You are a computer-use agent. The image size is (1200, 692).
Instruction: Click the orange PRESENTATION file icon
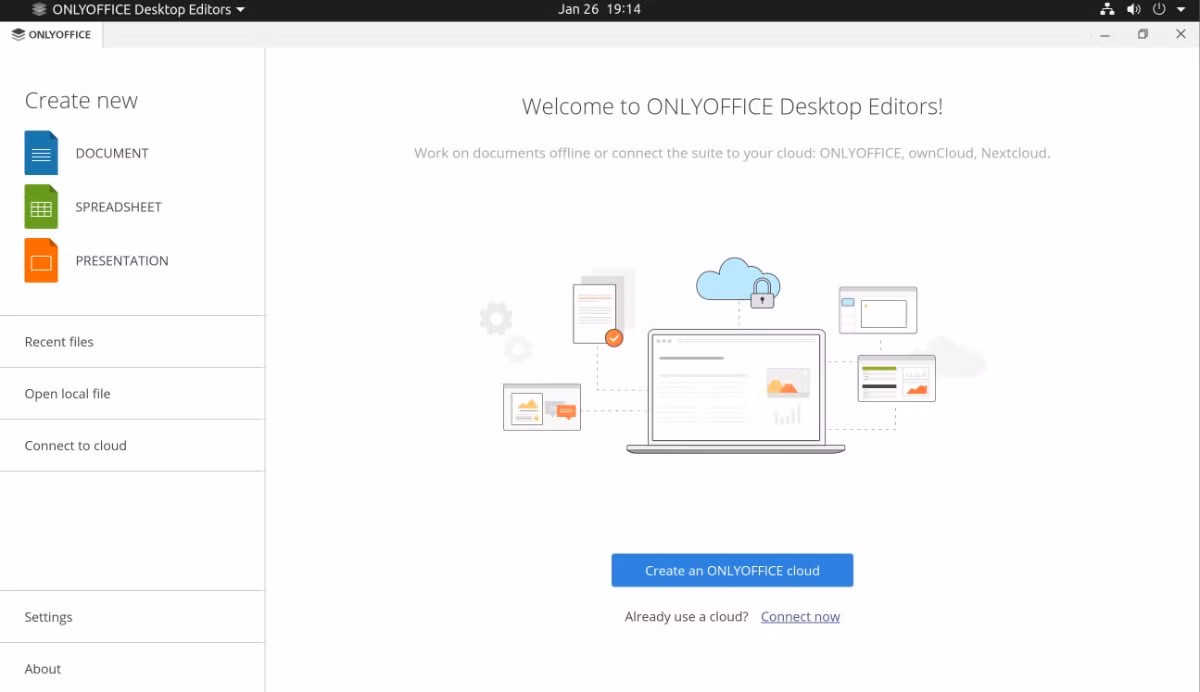tap(41, 261)
